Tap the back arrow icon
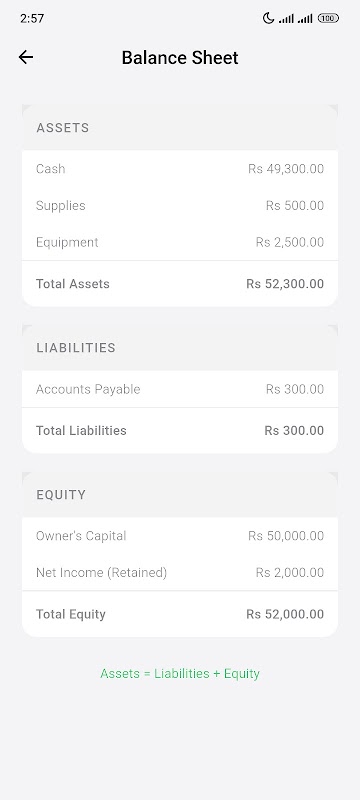 [25, 57]
